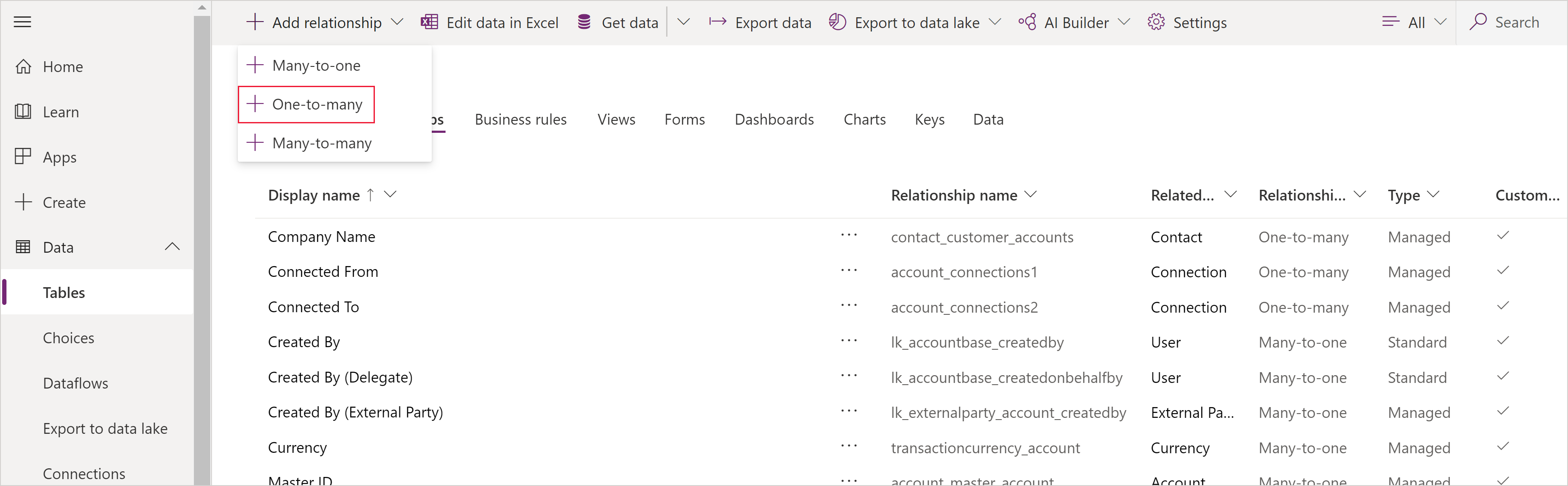Switch to the Keys tab
This screenshot has height=486, width=1568.
[x=928, y=119]
